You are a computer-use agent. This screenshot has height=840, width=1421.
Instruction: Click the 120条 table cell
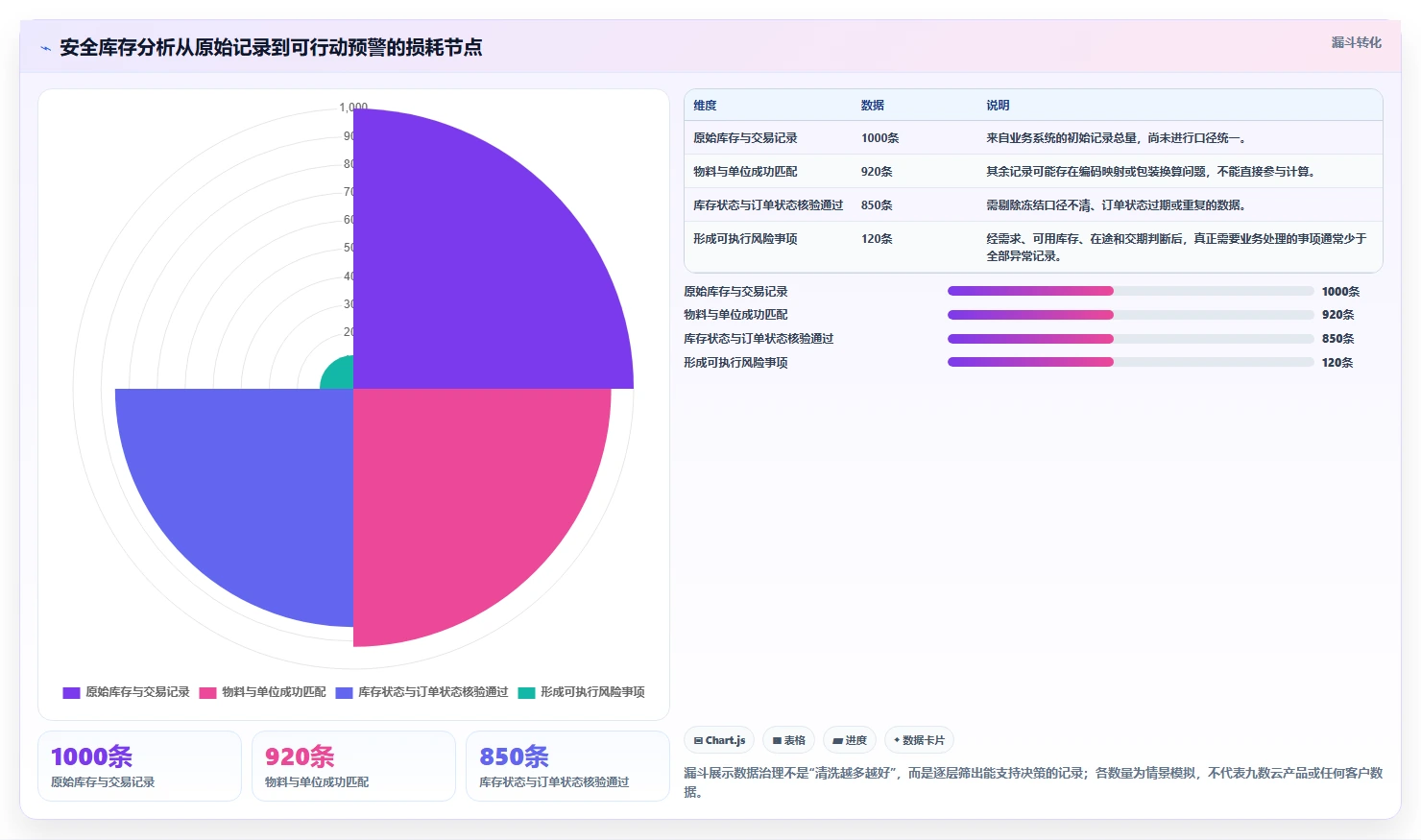coord(877,239)
